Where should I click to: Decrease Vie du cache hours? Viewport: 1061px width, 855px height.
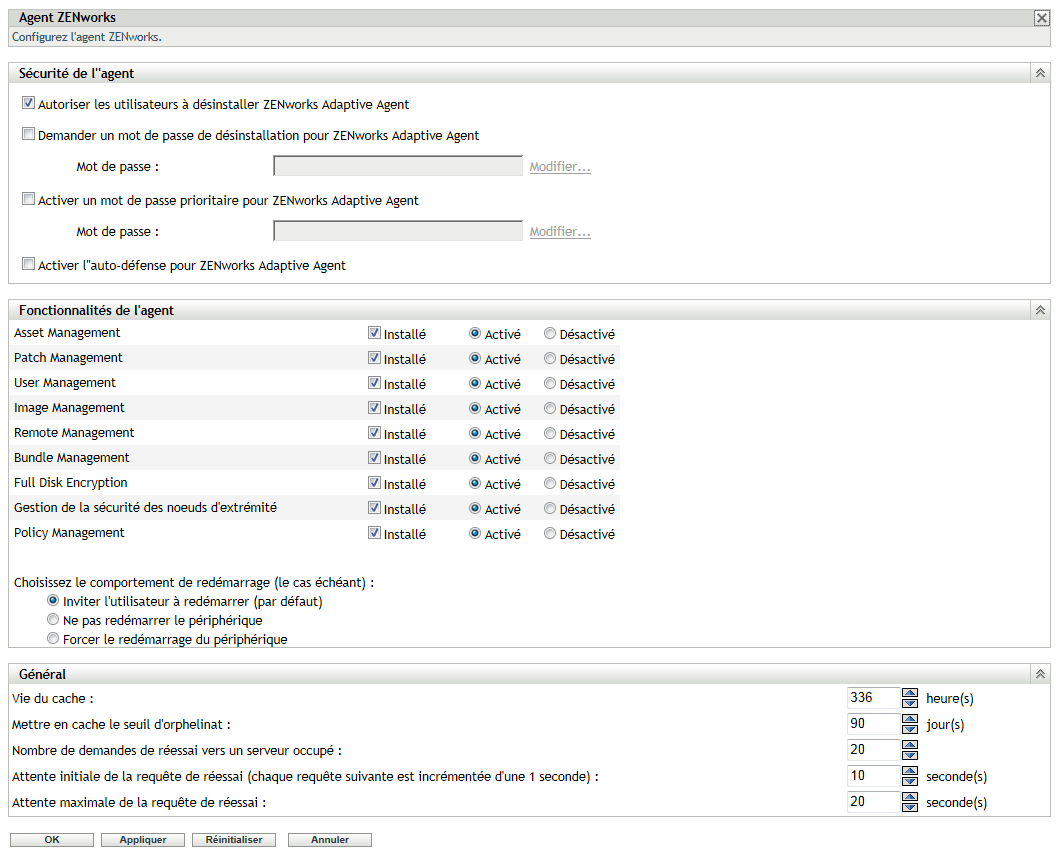click(910, 703)
